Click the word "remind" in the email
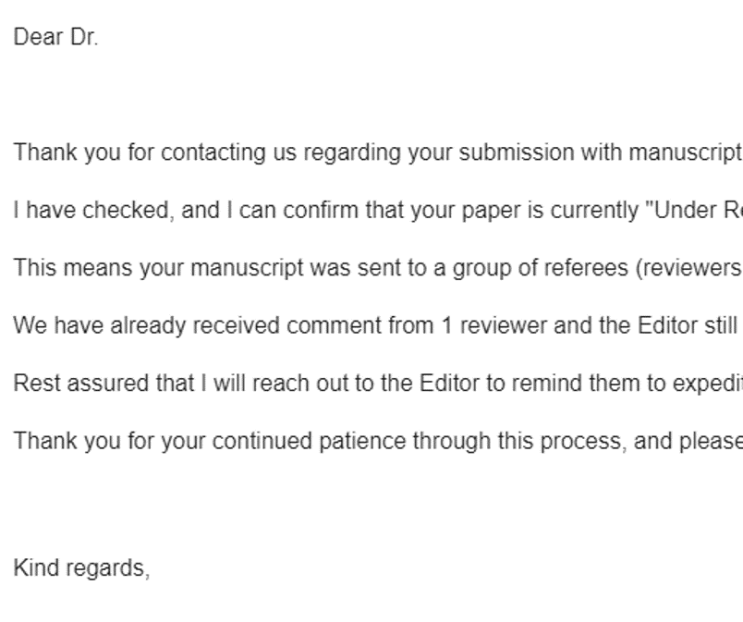 546,383
